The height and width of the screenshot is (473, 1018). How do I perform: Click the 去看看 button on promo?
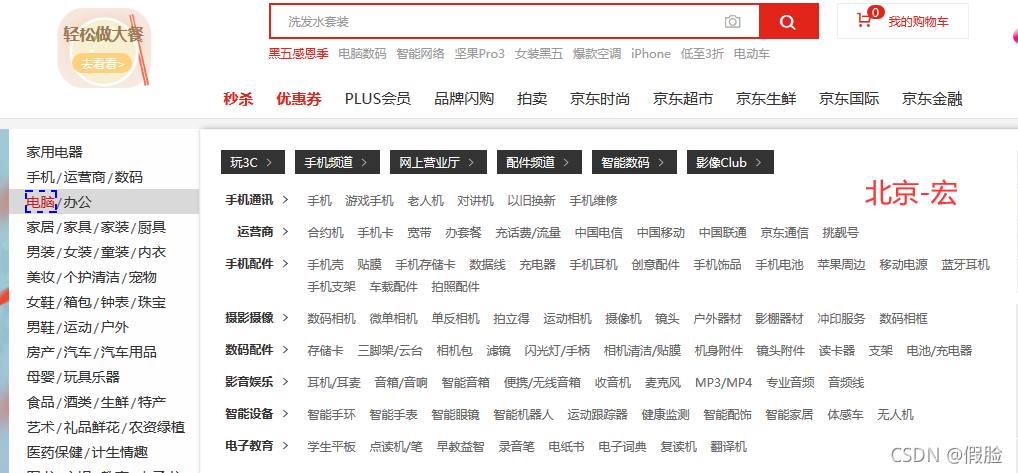103,64
